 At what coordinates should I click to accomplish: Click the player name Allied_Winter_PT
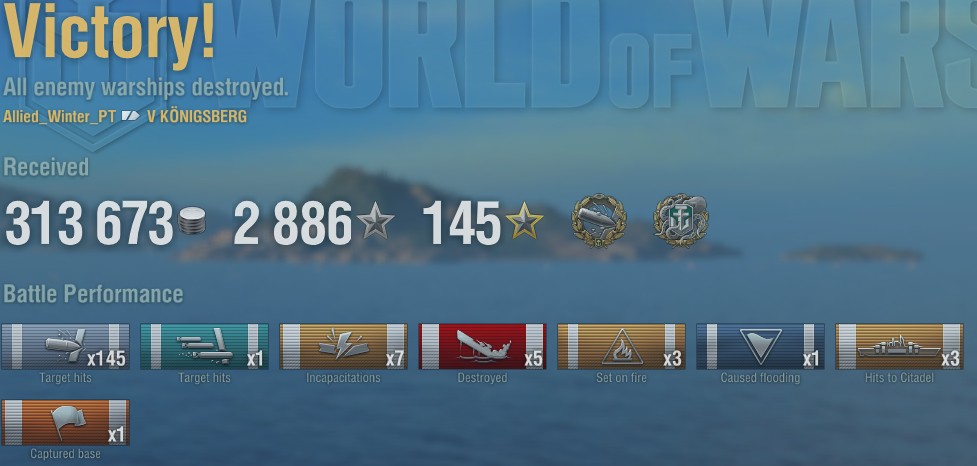tap(59, 116)
